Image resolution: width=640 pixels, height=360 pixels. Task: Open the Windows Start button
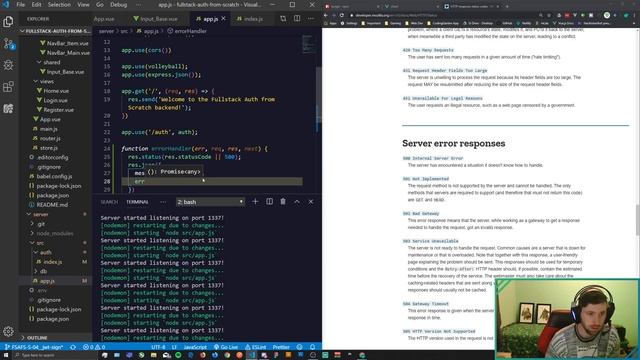(6, 355)
